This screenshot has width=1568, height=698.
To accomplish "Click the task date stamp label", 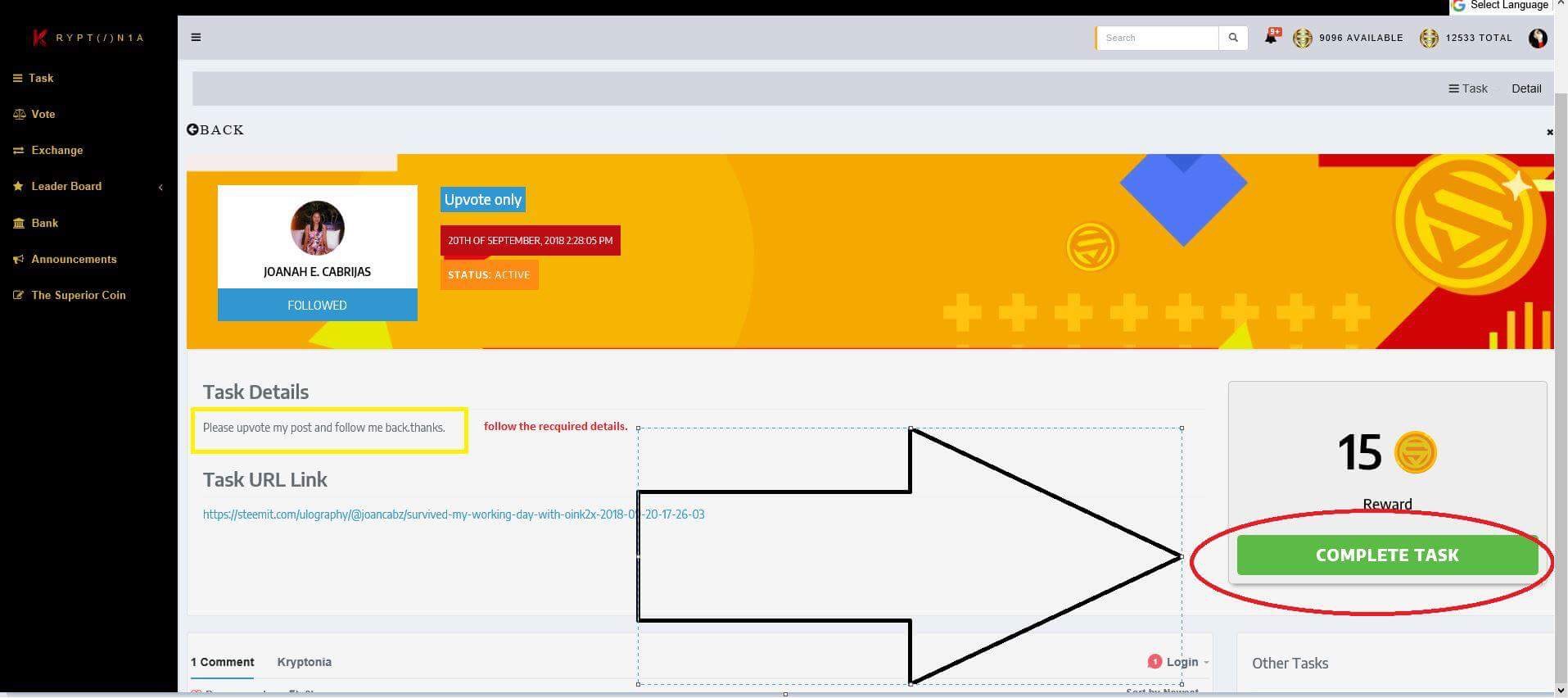I will coord(531,241).
